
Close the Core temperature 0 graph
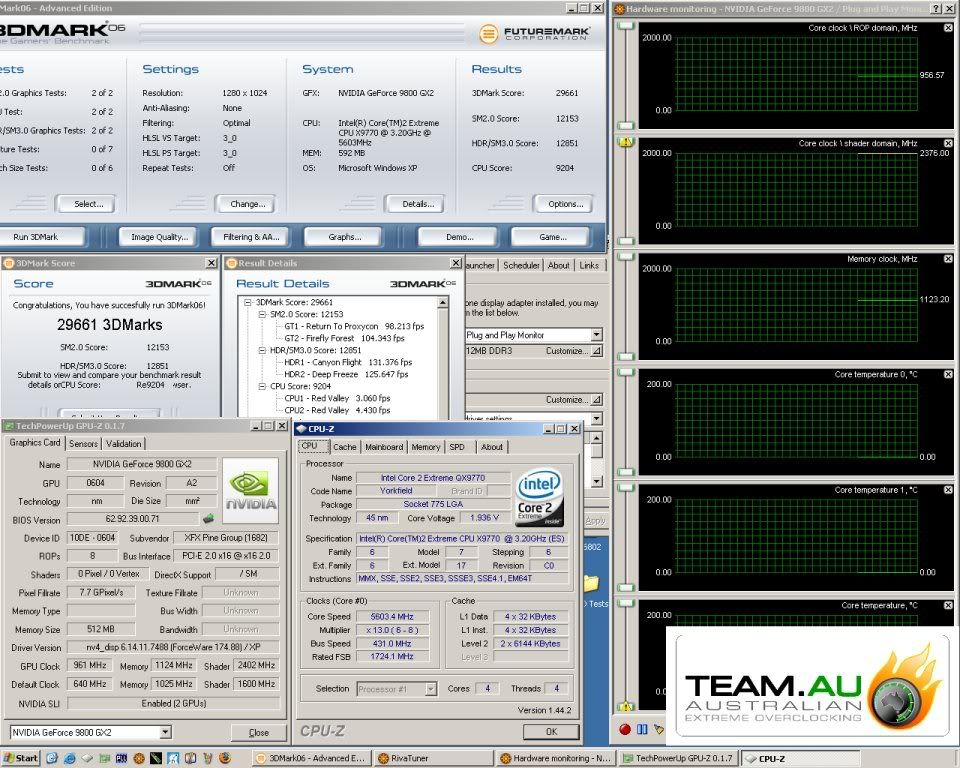948,374
